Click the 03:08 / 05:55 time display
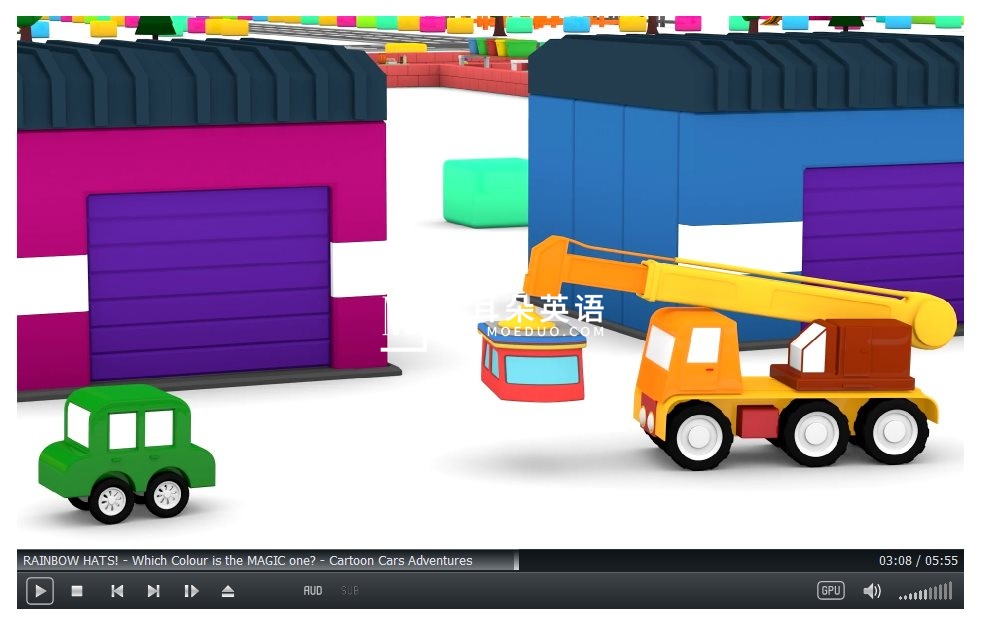The image size is (984, 631). 918,561
